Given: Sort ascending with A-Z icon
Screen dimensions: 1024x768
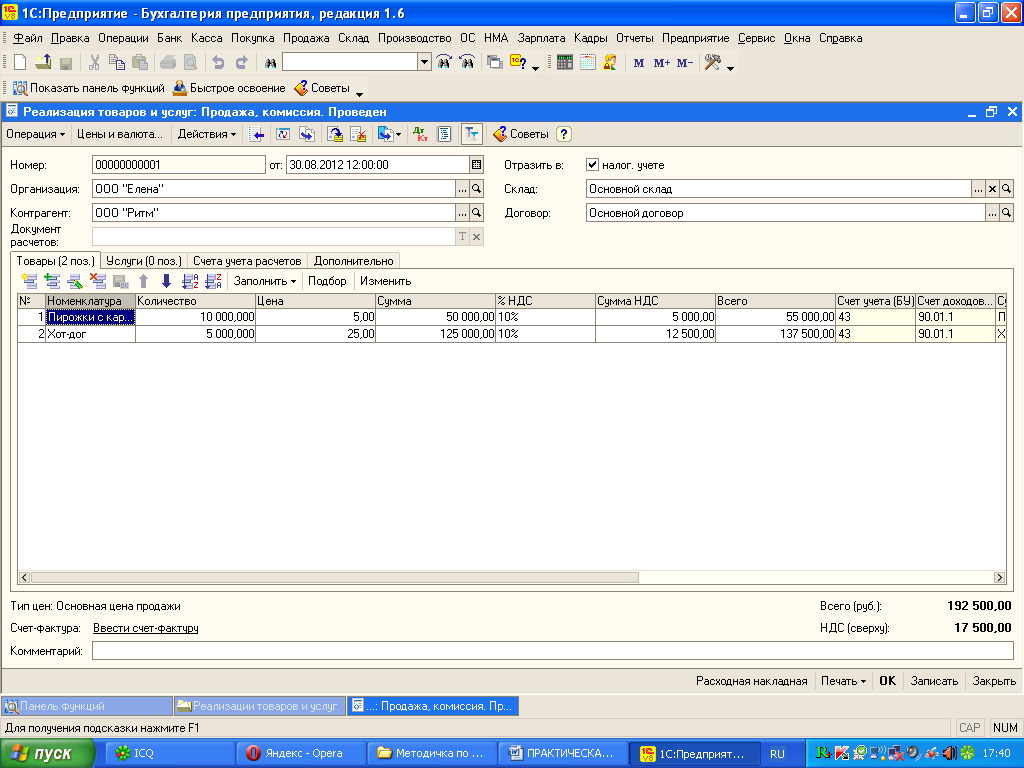Looking at the screenshot, I should click(190, 281).
